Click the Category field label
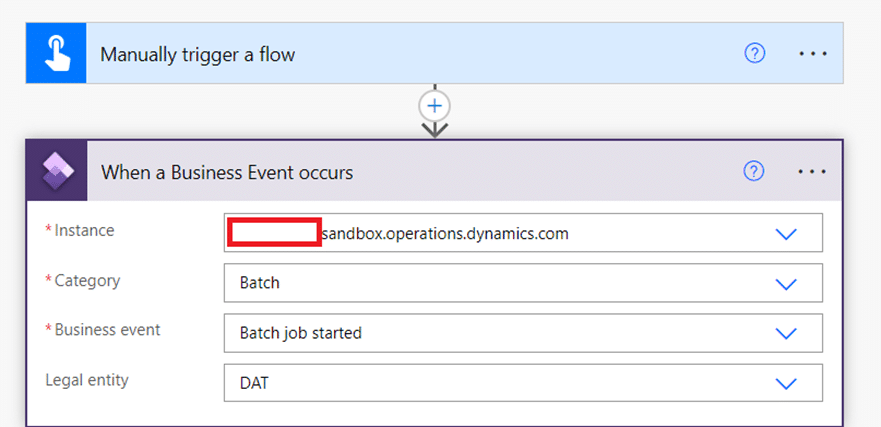The height and width of the screenshot is (427, 881). point(87,280)
